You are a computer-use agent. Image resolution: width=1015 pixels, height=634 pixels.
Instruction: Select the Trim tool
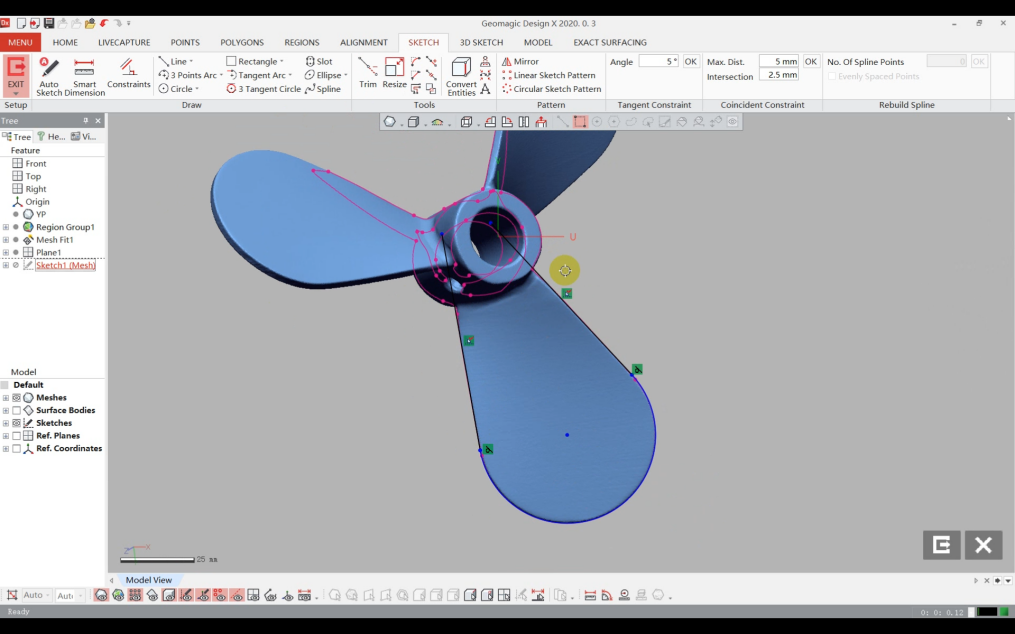click(367, 74)
